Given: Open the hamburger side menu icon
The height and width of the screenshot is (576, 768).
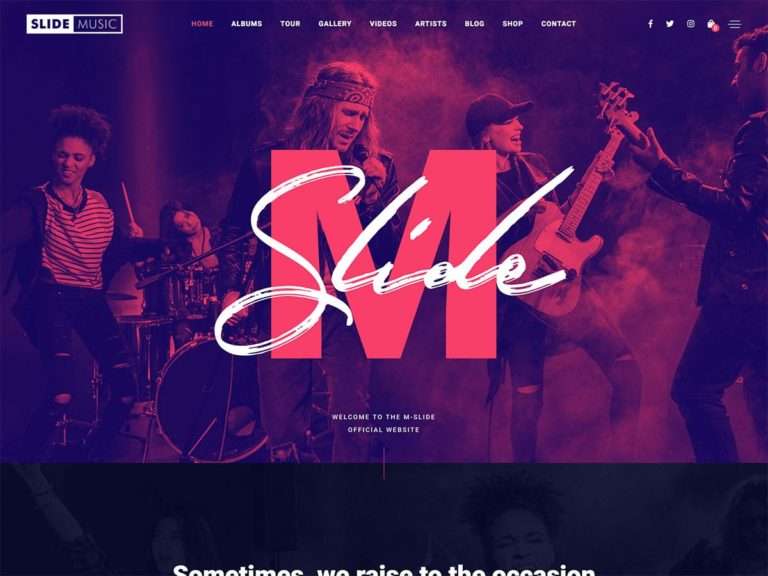Looking at the screenshot, I should [735, 24].
